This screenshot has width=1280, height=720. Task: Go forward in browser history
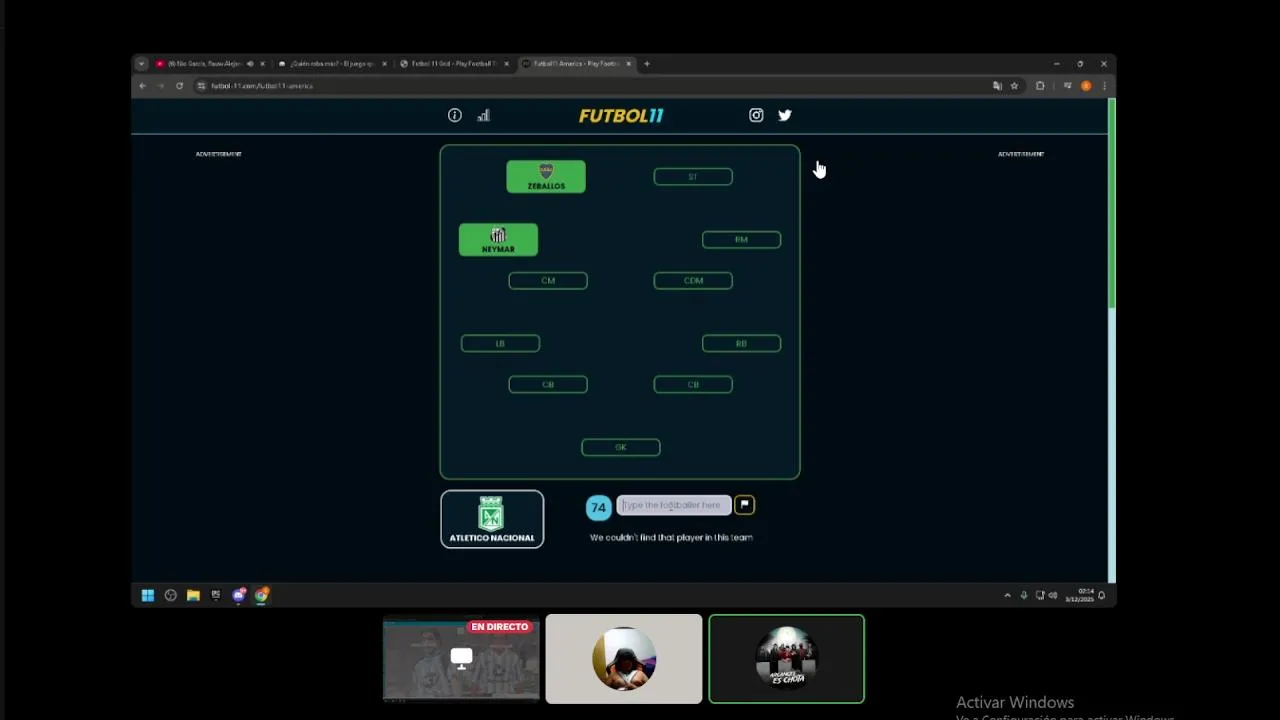coord(160,86)
